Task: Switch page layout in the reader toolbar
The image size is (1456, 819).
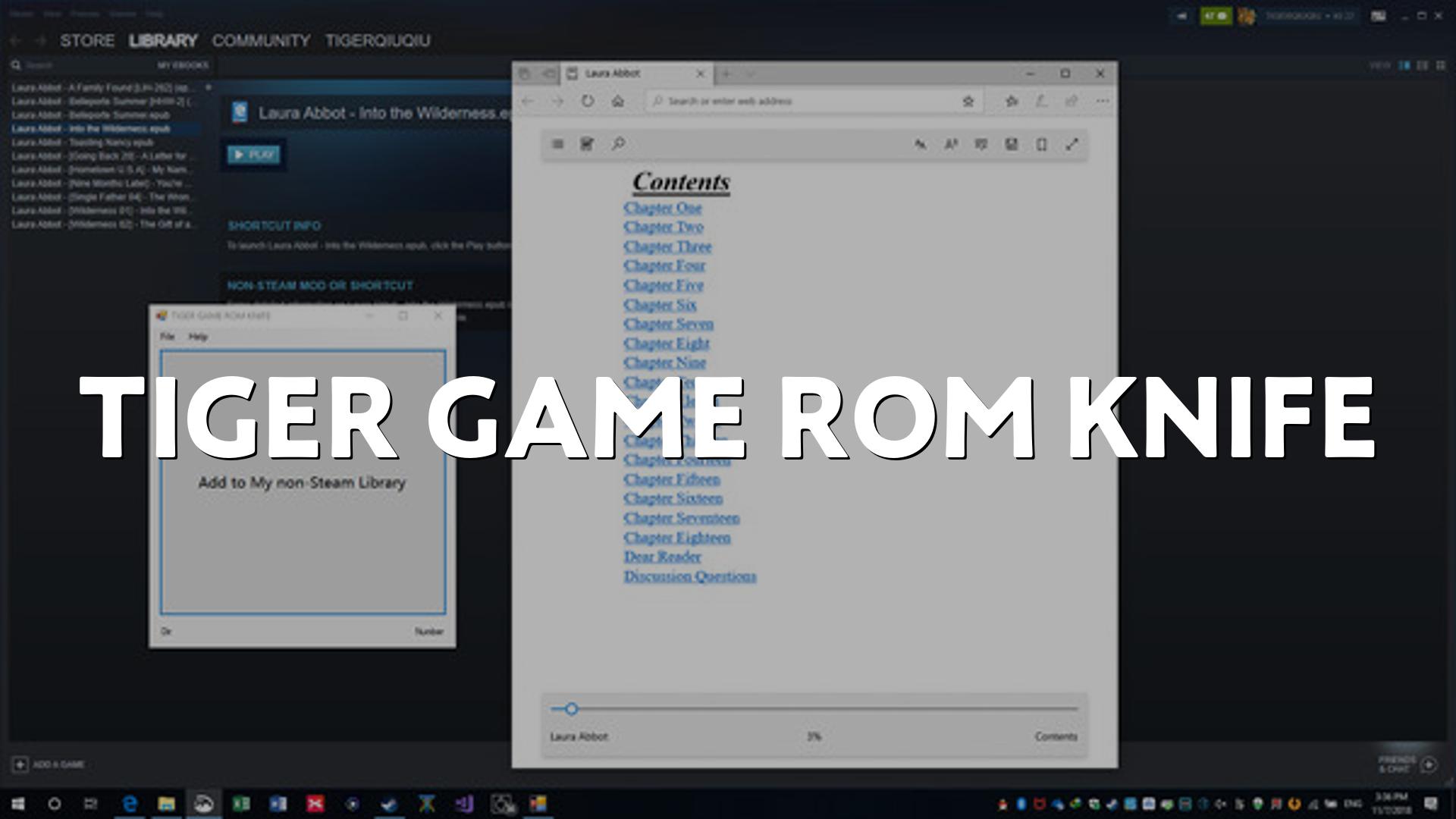Action: click(1041, 144)
